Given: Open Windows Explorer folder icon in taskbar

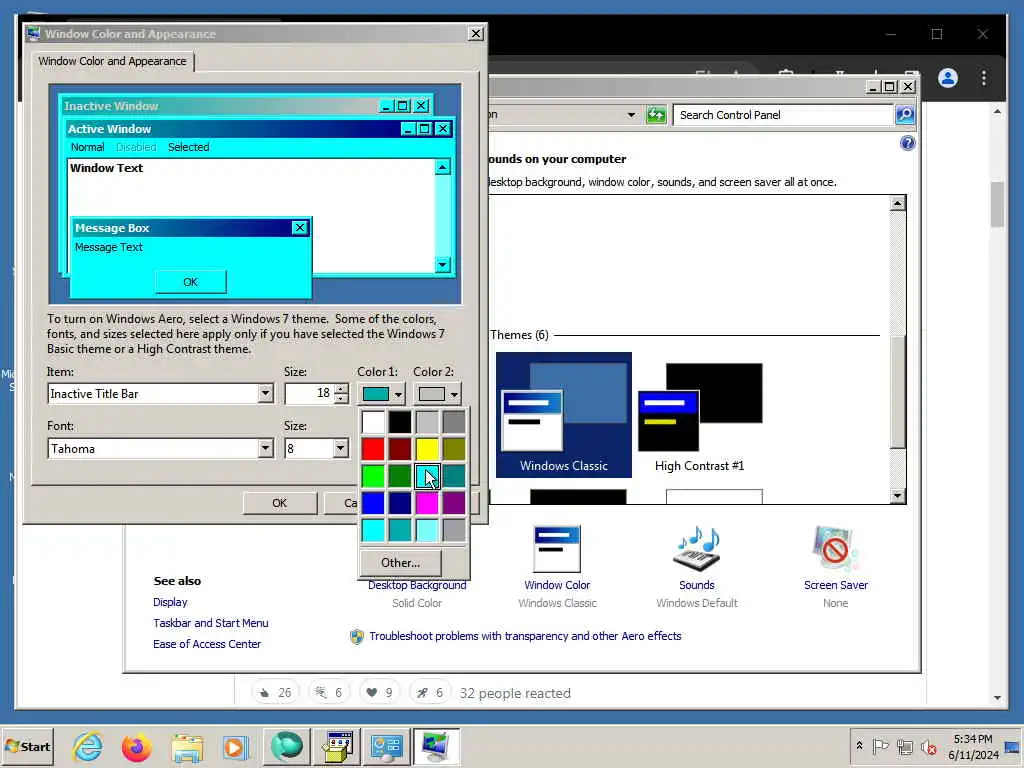Looking at the screenshot, I should coord(187,746).
